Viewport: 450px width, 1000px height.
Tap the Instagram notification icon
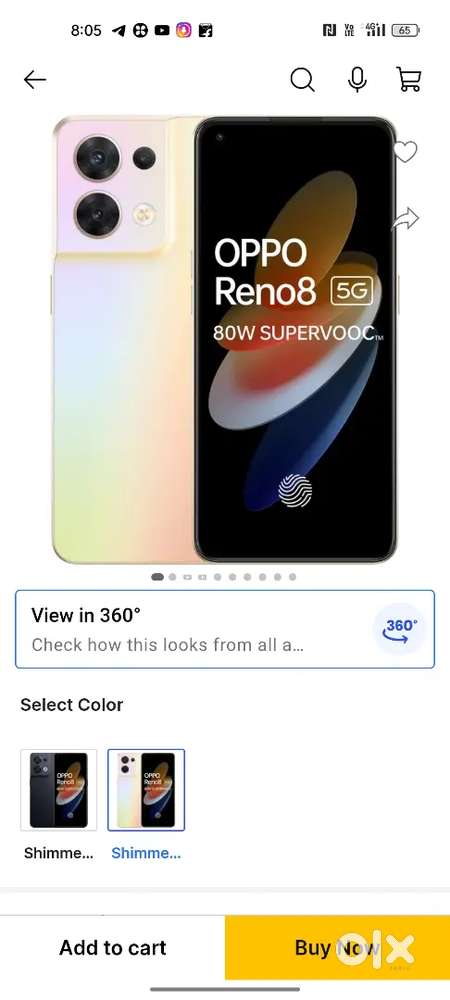coord(184,30)
